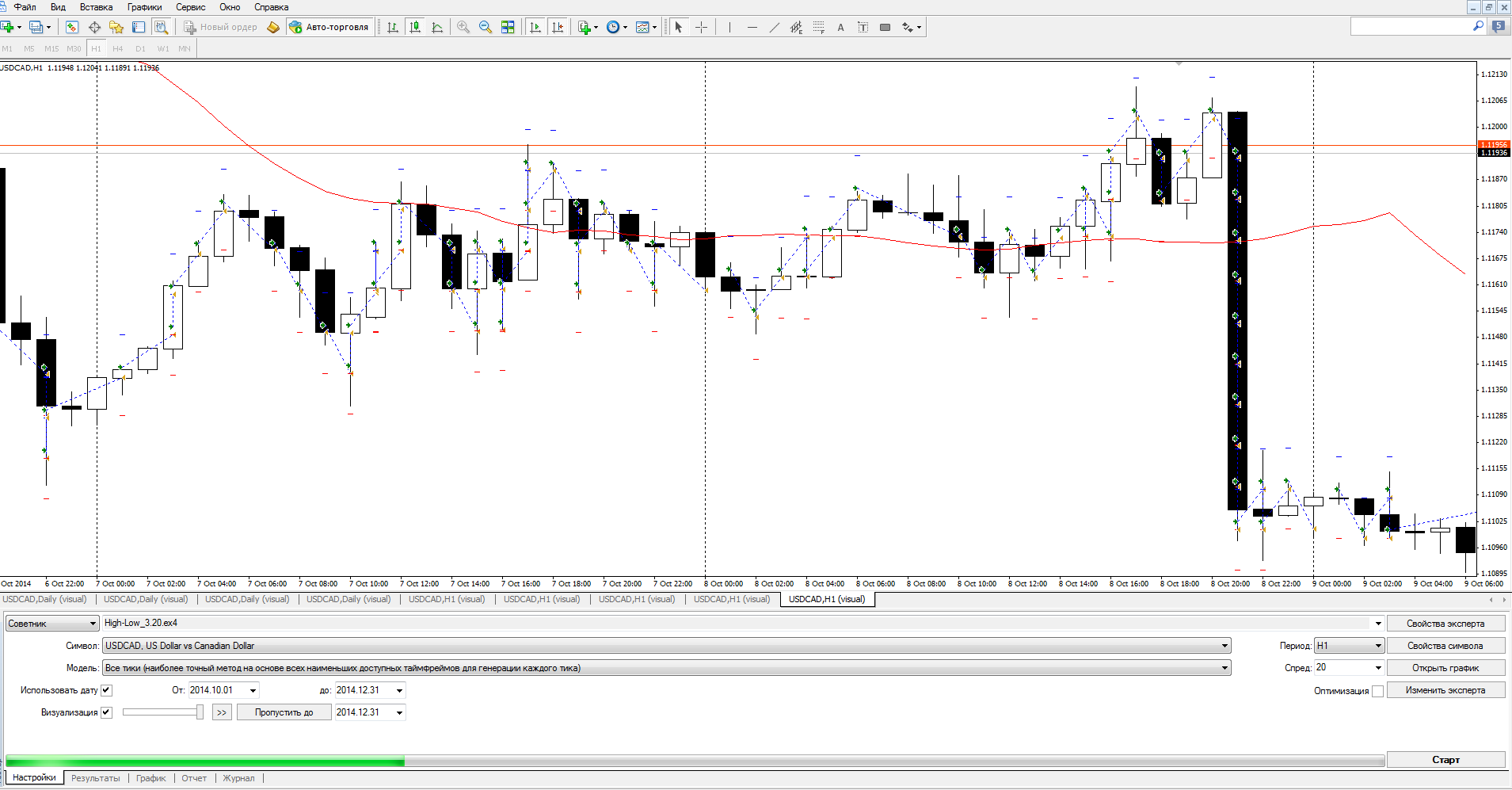The image size is (1512, 790).
Task: Select the cursor arrow tool
Action: [679, 27]
